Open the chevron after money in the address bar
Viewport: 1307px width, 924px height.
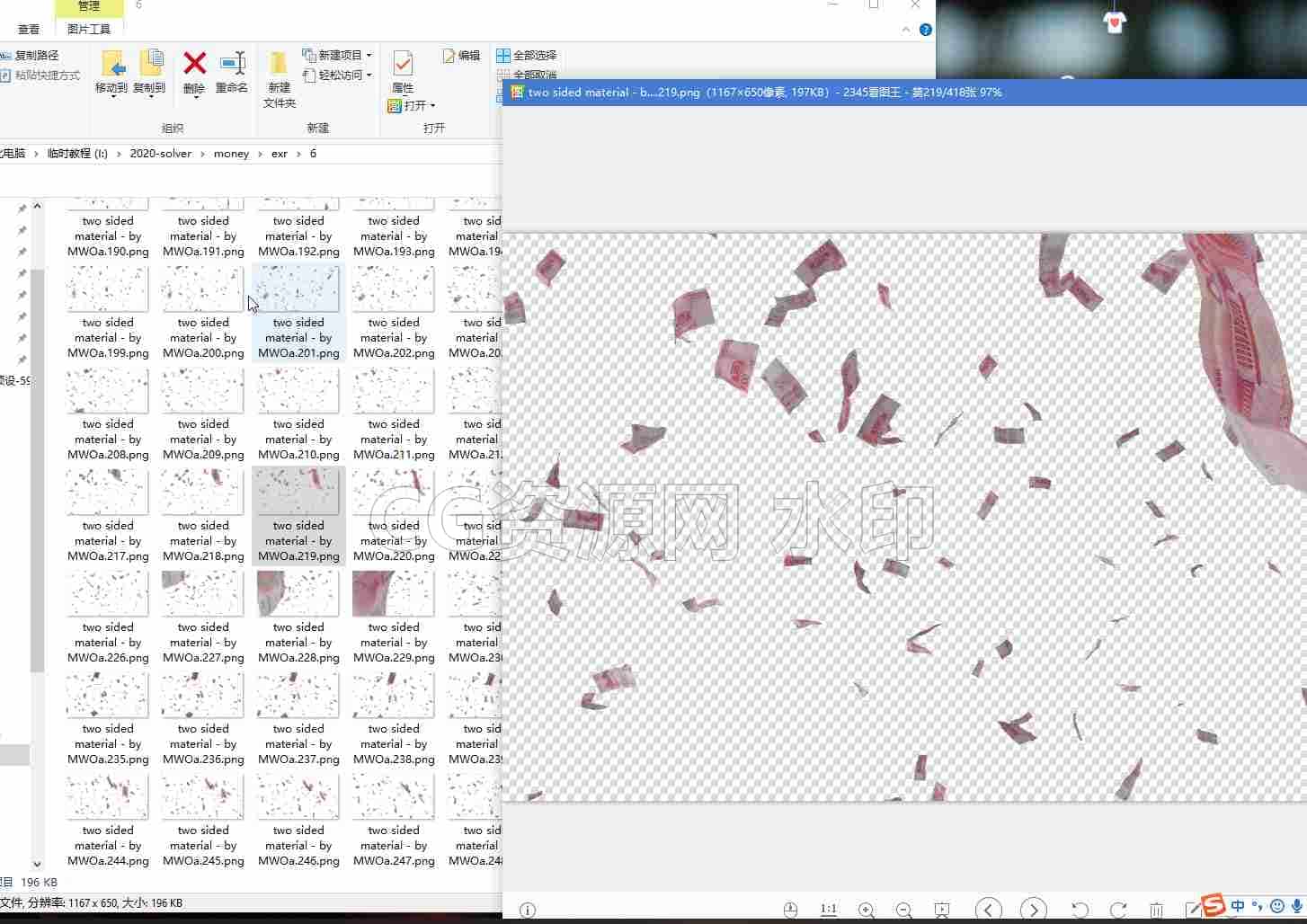260,154
